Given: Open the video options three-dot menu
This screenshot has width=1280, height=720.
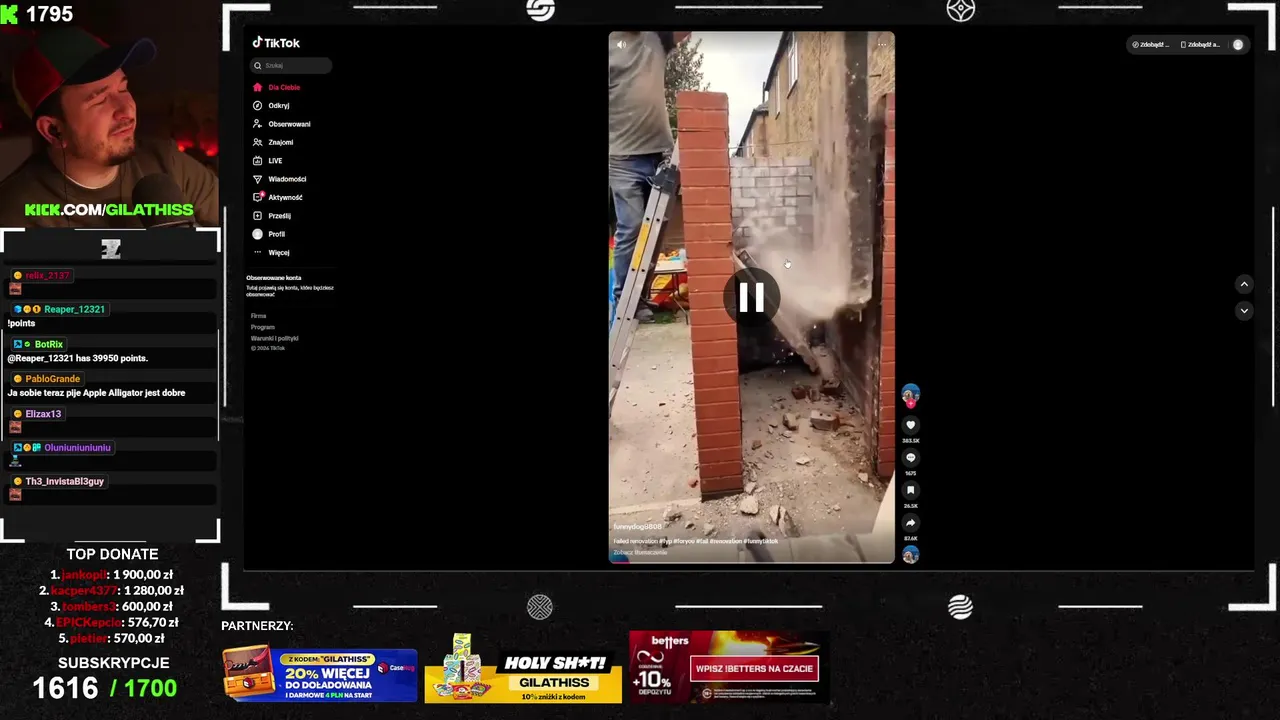Looking at the screenshot, I should click(x=882, y=44).
